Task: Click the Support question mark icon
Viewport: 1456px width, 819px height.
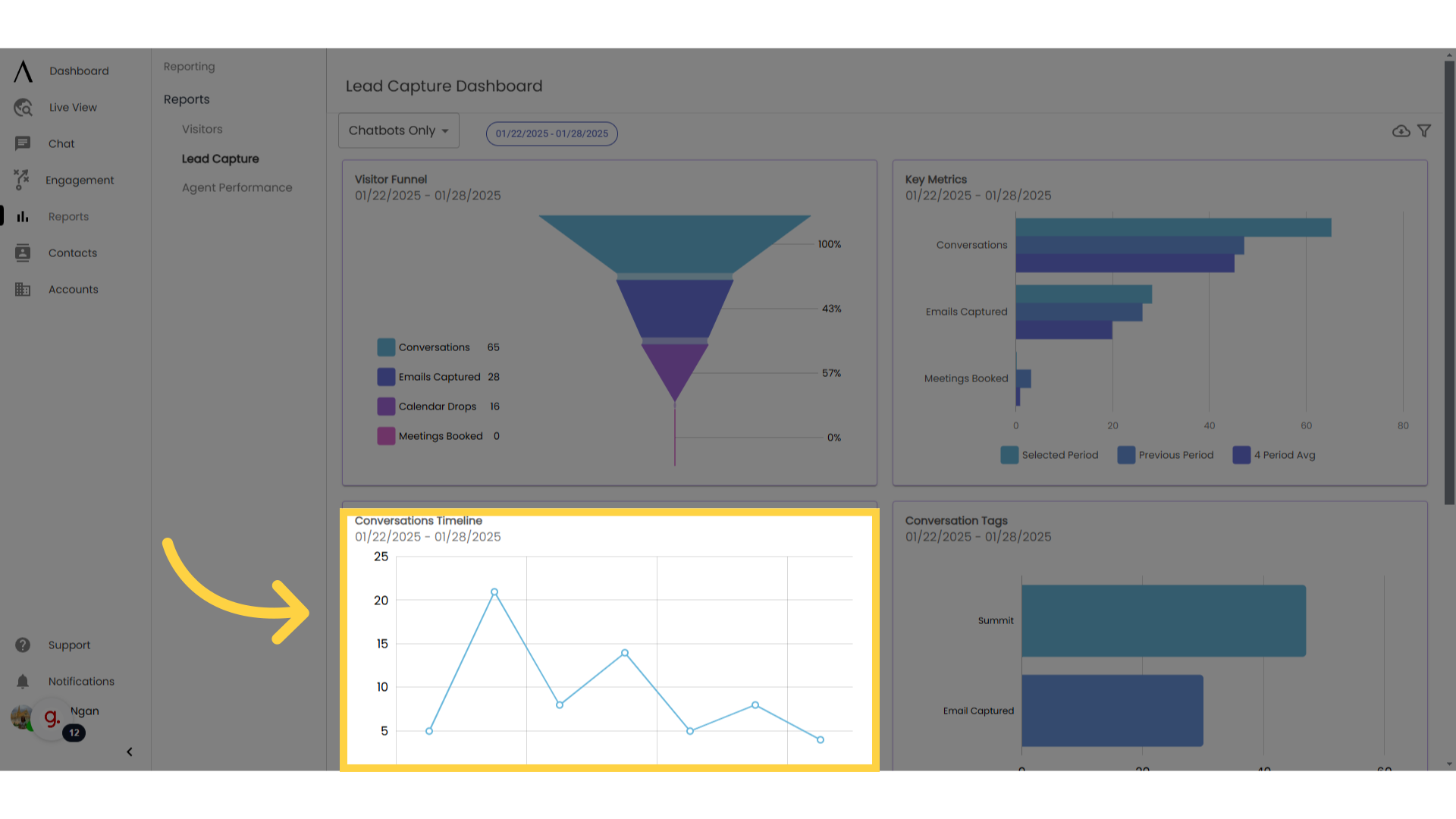Action: [23, 645]
